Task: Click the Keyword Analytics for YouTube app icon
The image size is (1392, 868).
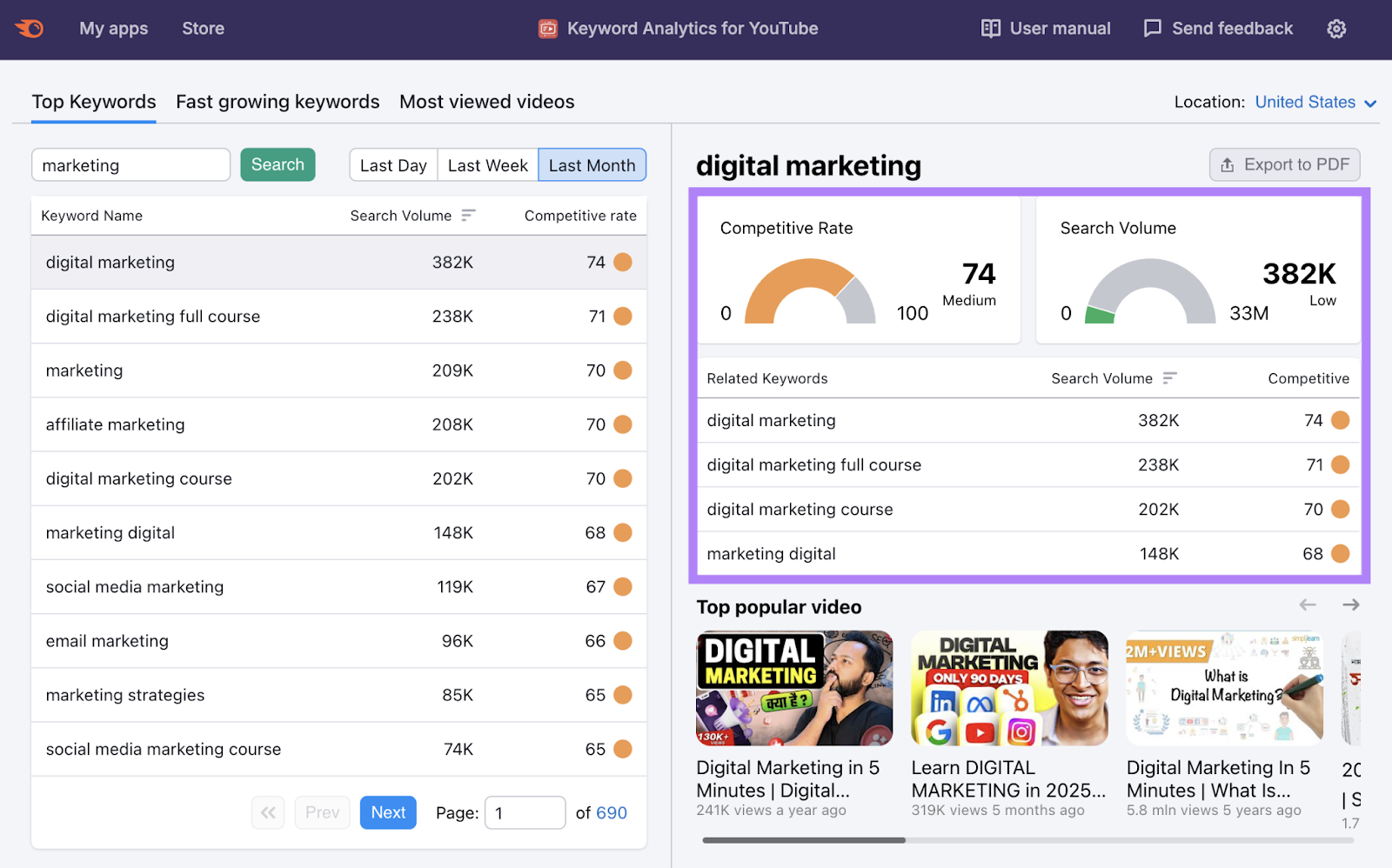Action: pyautogui.click(x=546, y=28)
